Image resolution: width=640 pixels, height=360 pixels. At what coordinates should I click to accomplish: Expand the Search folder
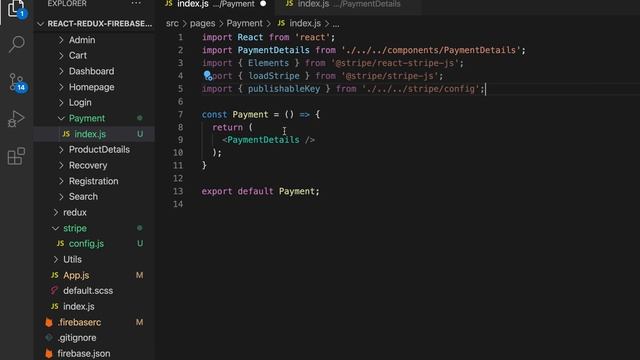(x=61, y=197)
